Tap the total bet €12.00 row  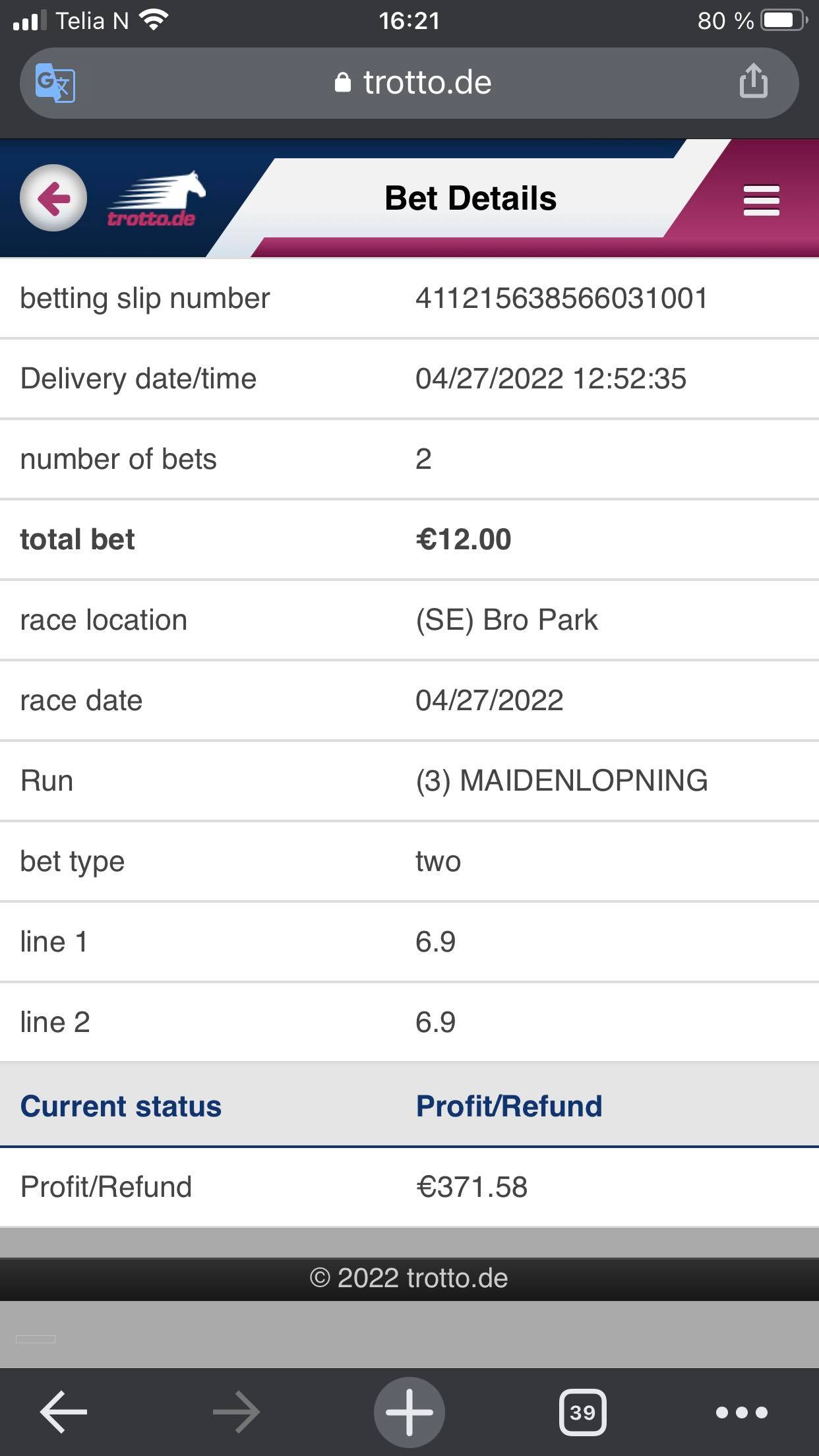(x=409, y=539)
